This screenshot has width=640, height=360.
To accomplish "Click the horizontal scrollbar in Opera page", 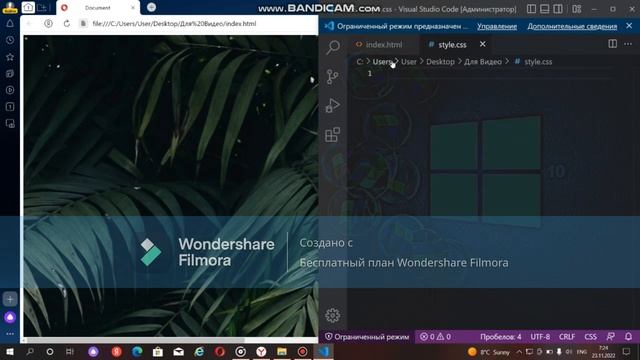I will [x=136, y=340].
